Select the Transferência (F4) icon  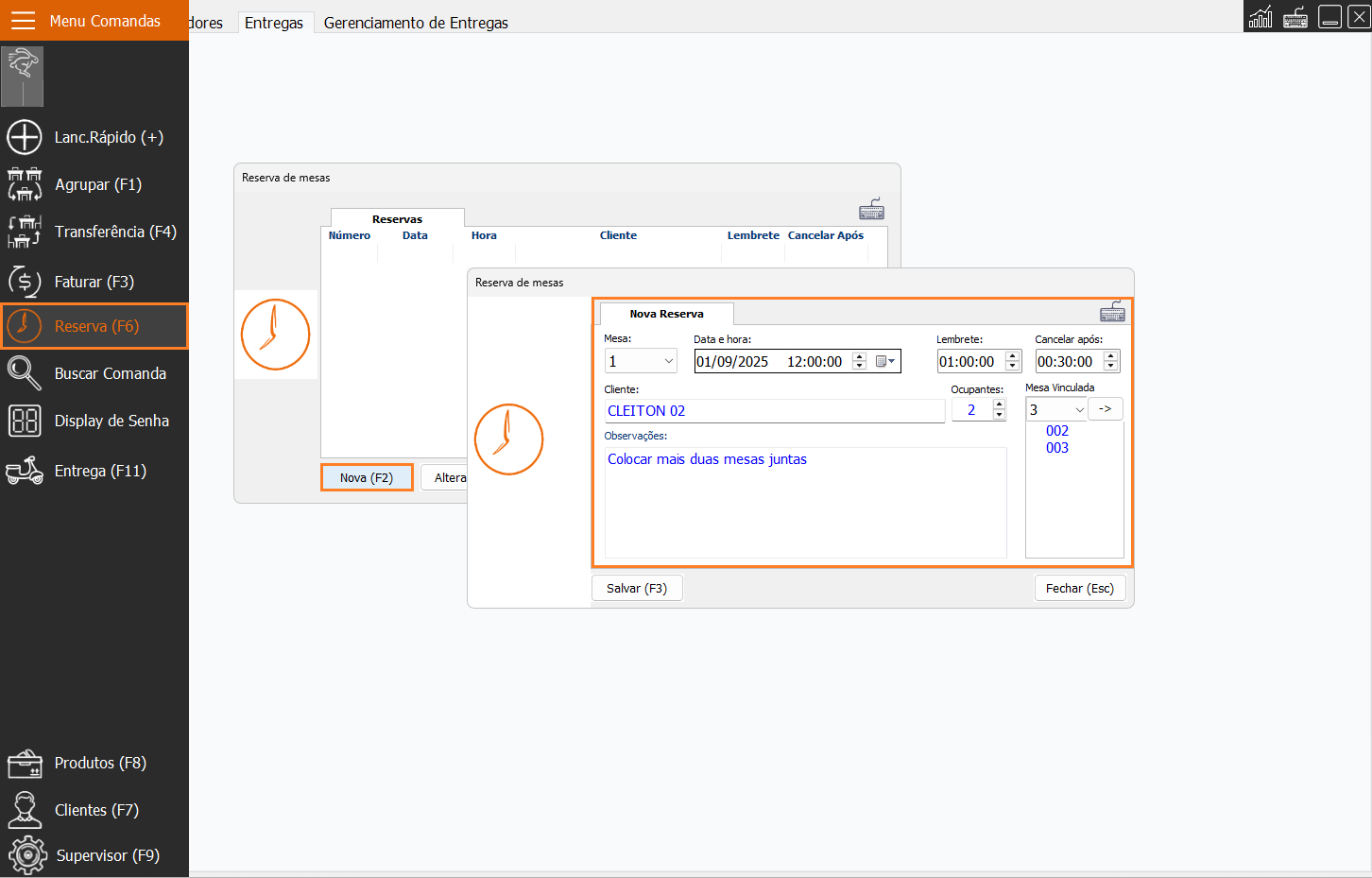pyautogui.click(x=25, y=232)
